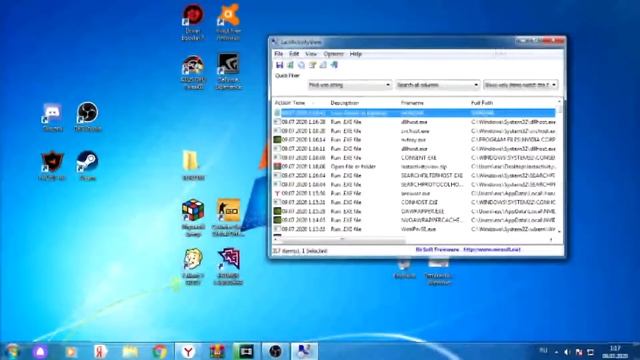Screen dimensions: 640x360
Task: Sort by the Filename column header
Action: point(433,103)
